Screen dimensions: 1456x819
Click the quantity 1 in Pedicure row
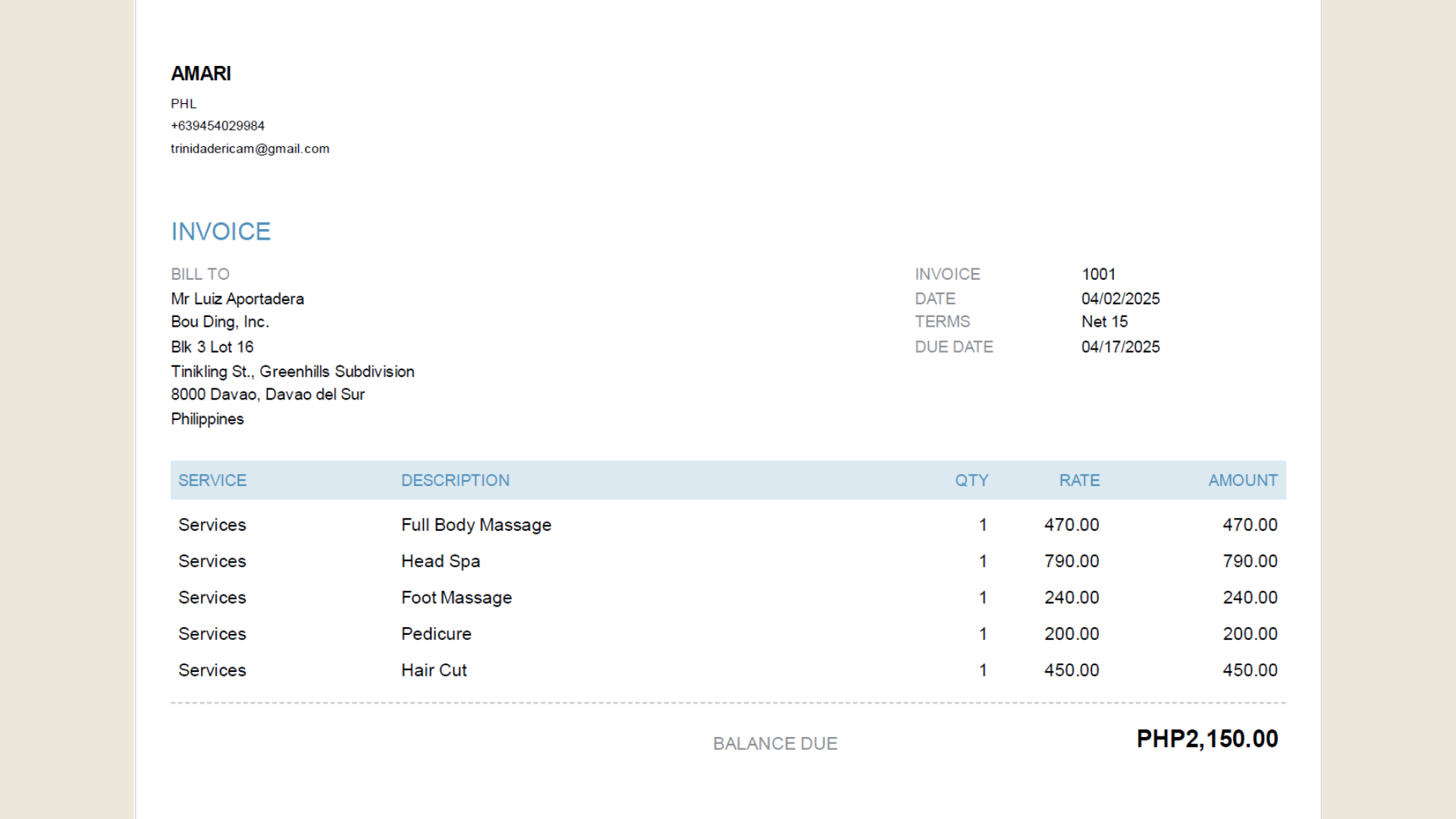pyautogui.click(x=984, y=634)
